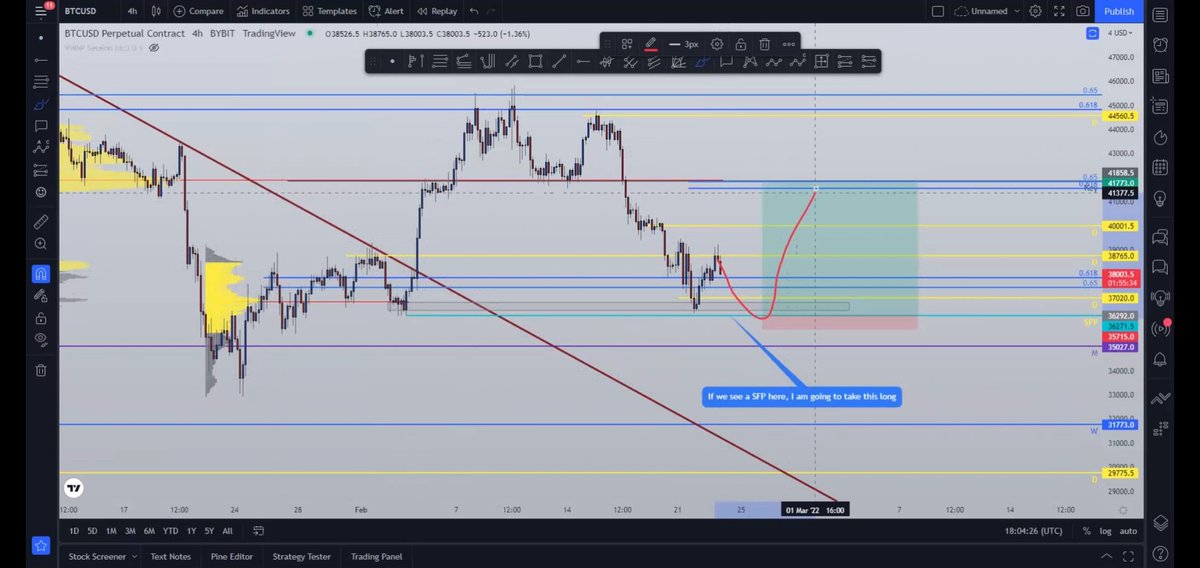Viewport: 1200px width, 568px height.
Task: Toggle log scale
Action: click(1105, 531)
